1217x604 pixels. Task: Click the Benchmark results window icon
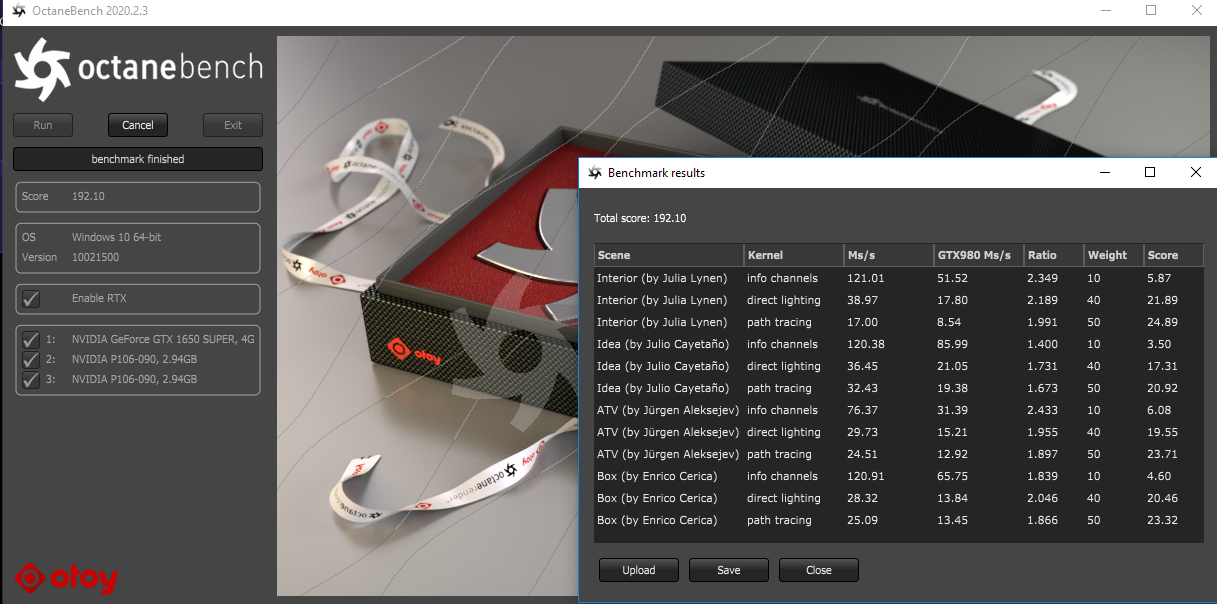pos(595,173)
